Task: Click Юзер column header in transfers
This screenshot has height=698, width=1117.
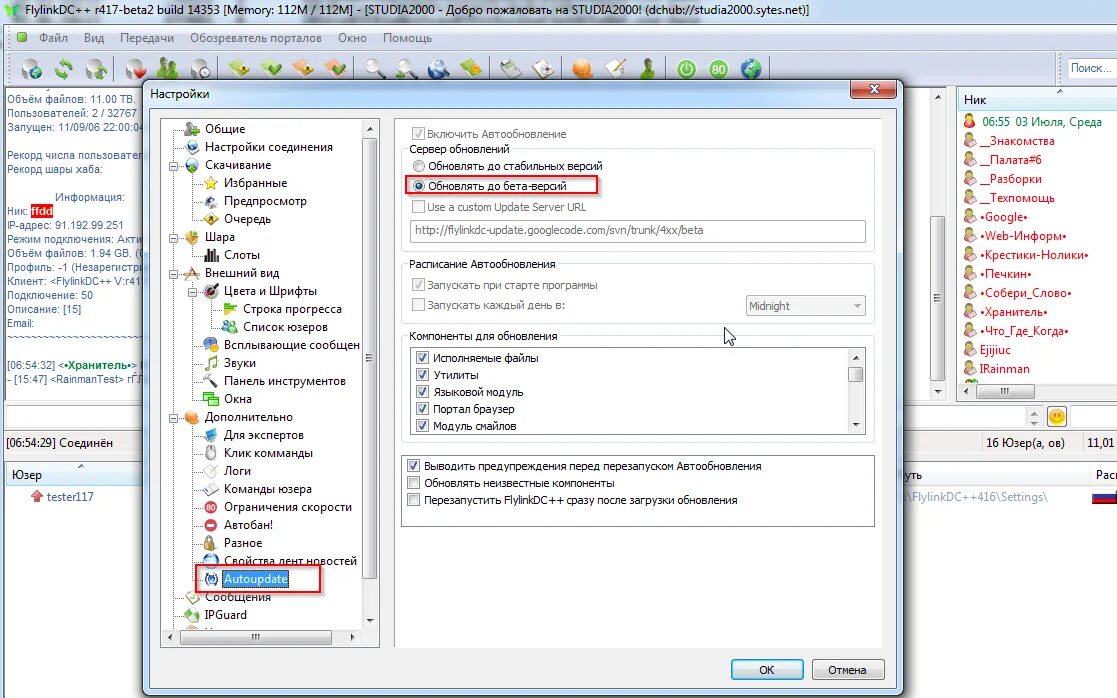Action: pos(75,474)
